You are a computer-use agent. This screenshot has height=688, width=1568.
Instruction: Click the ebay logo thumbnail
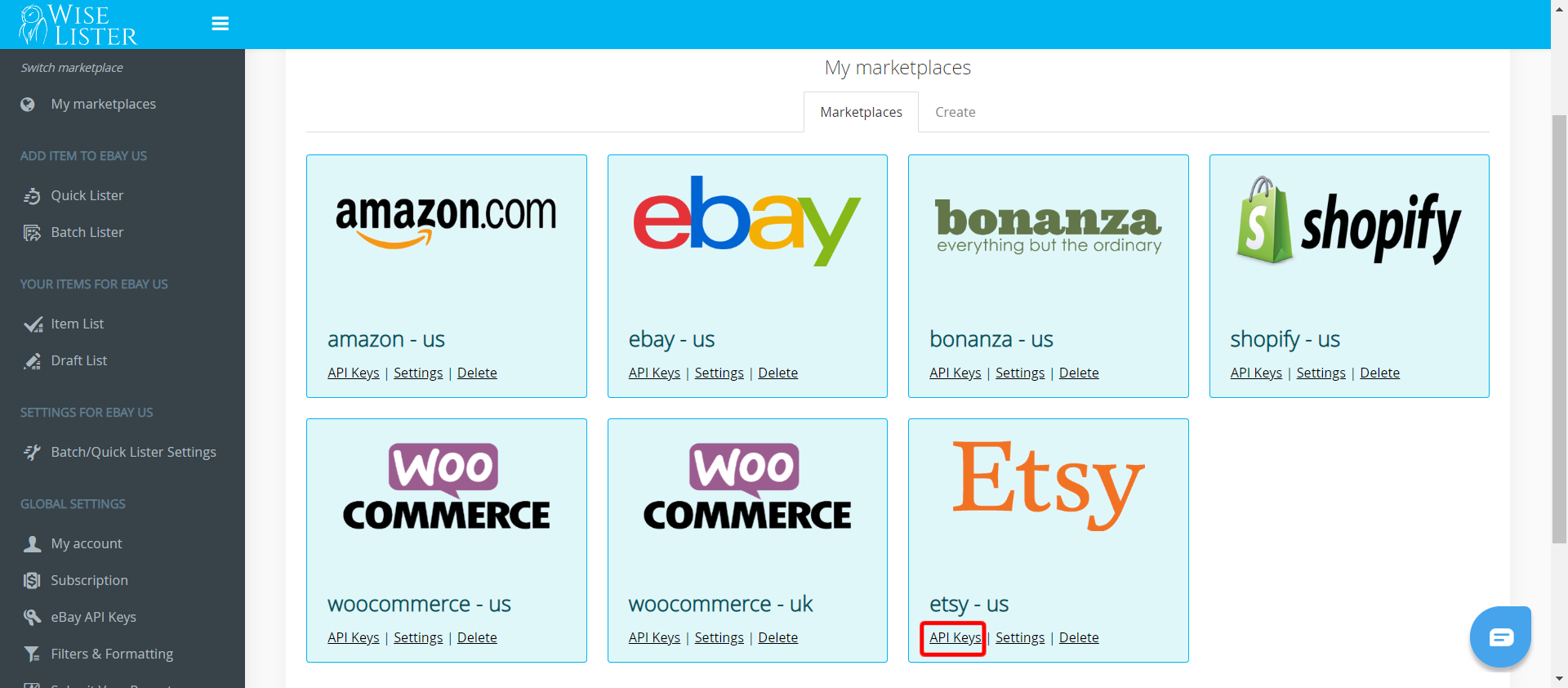pos(747,221)
